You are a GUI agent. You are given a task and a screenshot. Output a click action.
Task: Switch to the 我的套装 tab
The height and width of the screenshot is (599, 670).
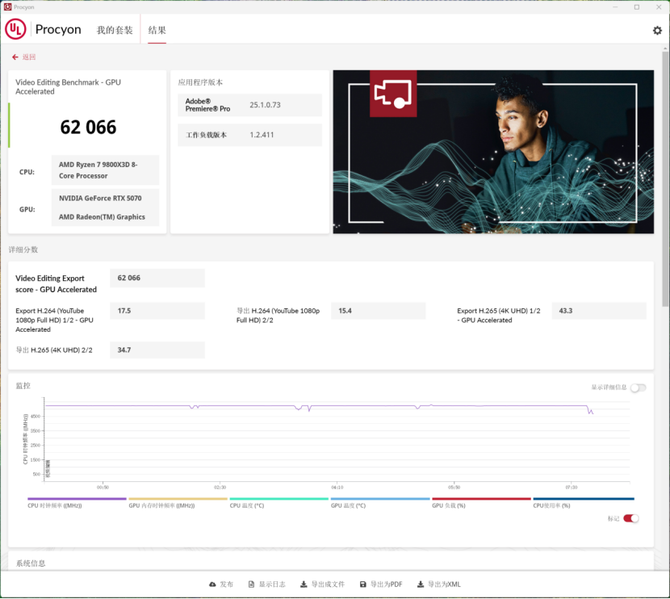coord(114,31)
